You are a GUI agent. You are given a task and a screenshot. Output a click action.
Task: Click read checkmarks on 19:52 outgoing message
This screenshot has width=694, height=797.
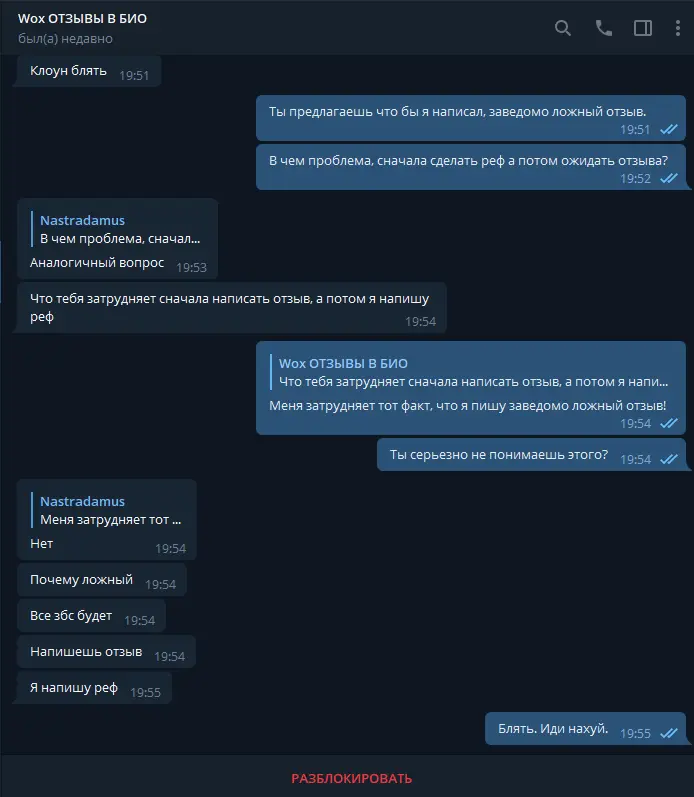[x=669, y=178]
